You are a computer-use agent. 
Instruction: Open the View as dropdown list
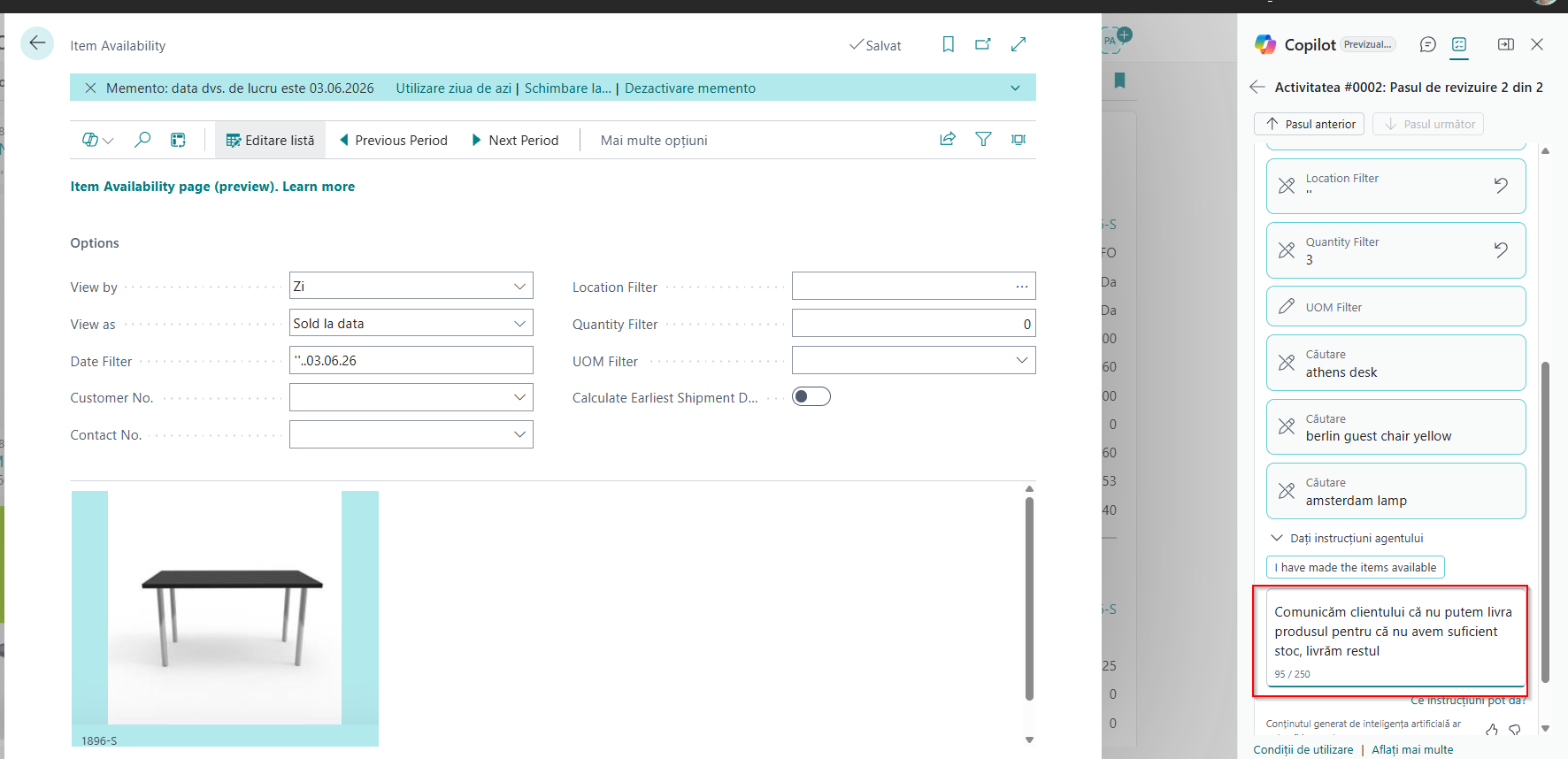click(x=519, y=324)
